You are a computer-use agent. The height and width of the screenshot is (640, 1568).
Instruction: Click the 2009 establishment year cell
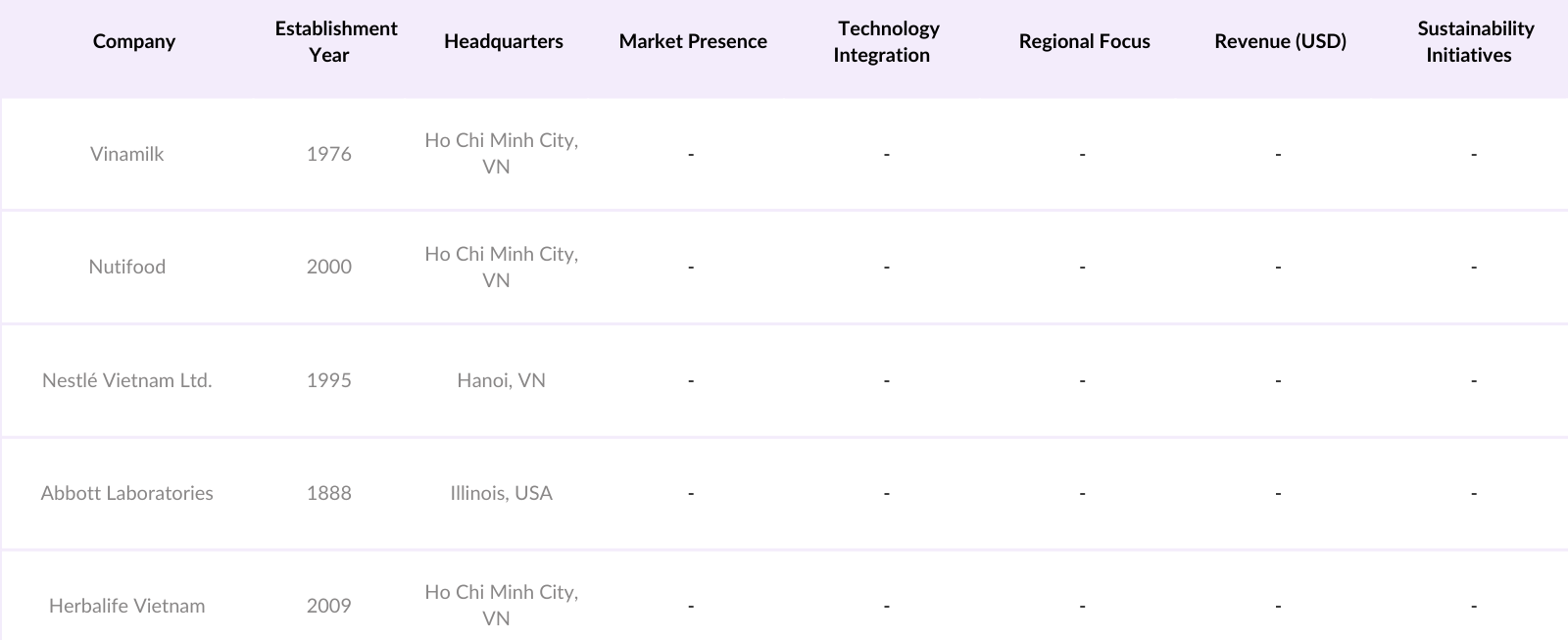(329, 606)
